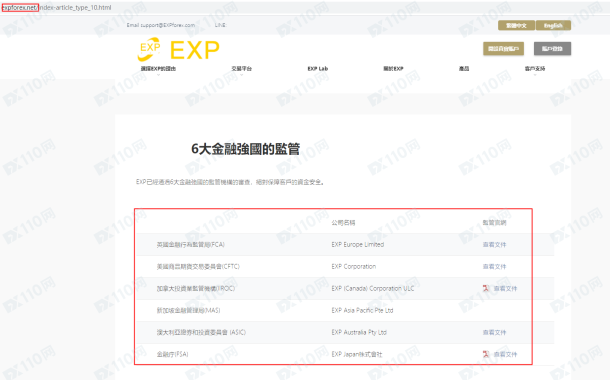Image resolution: width=610 pixels, height=380 pixels.
Task: Click the regulatory website column header
Action: click(x=494, y=222)
